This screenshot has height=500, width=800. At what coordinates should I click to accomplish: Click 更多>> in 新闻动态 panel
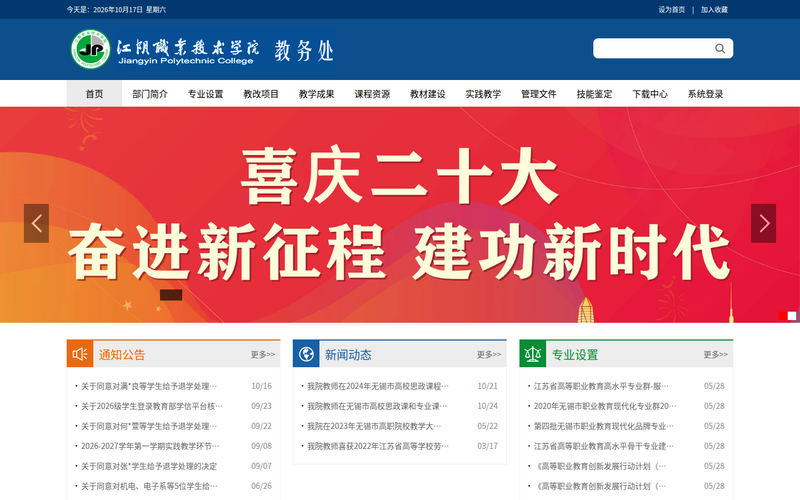pos(489,354)
